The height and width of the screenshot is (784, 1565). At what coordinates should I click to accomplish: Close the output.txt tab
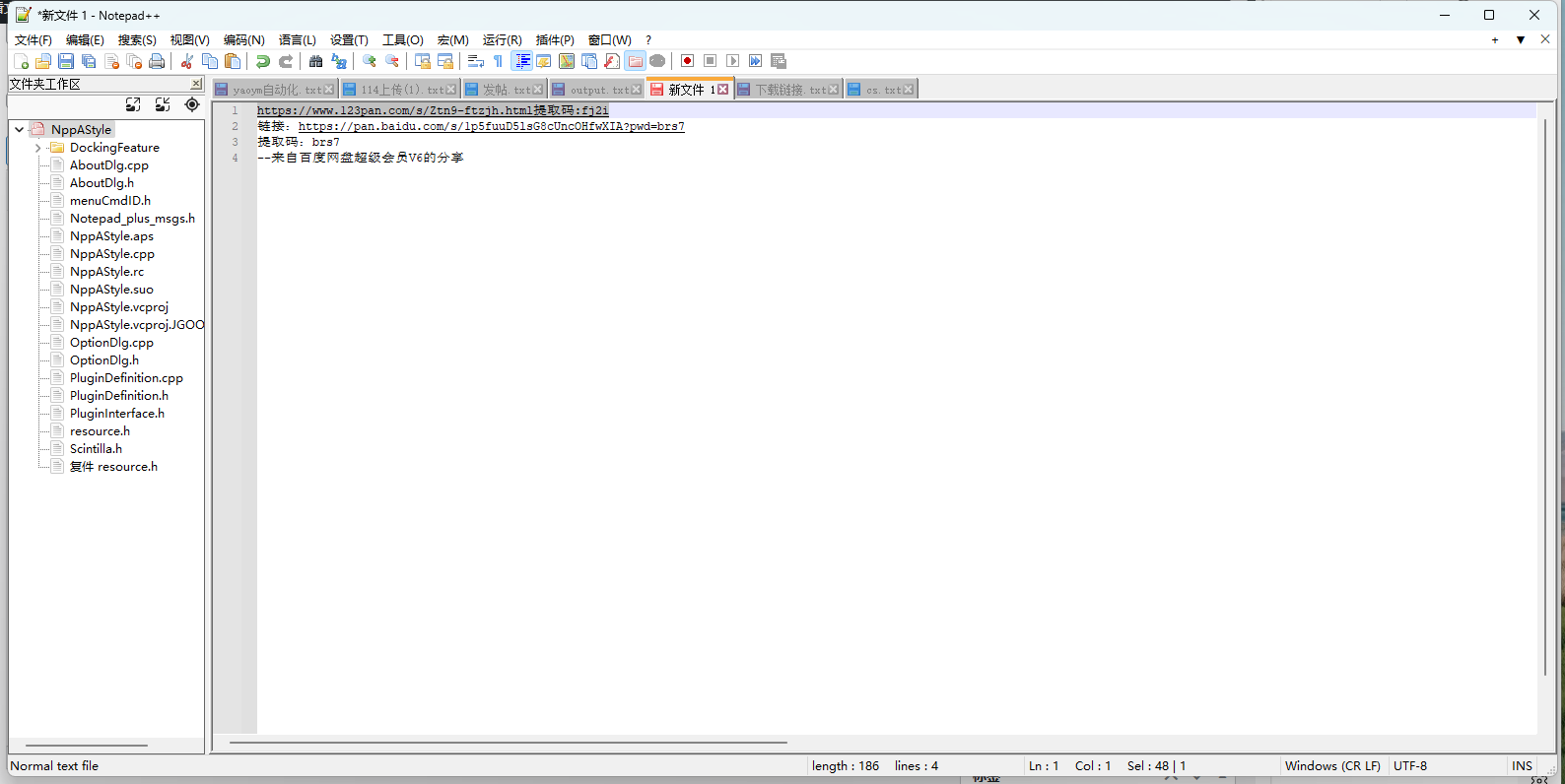click(636, 90)
